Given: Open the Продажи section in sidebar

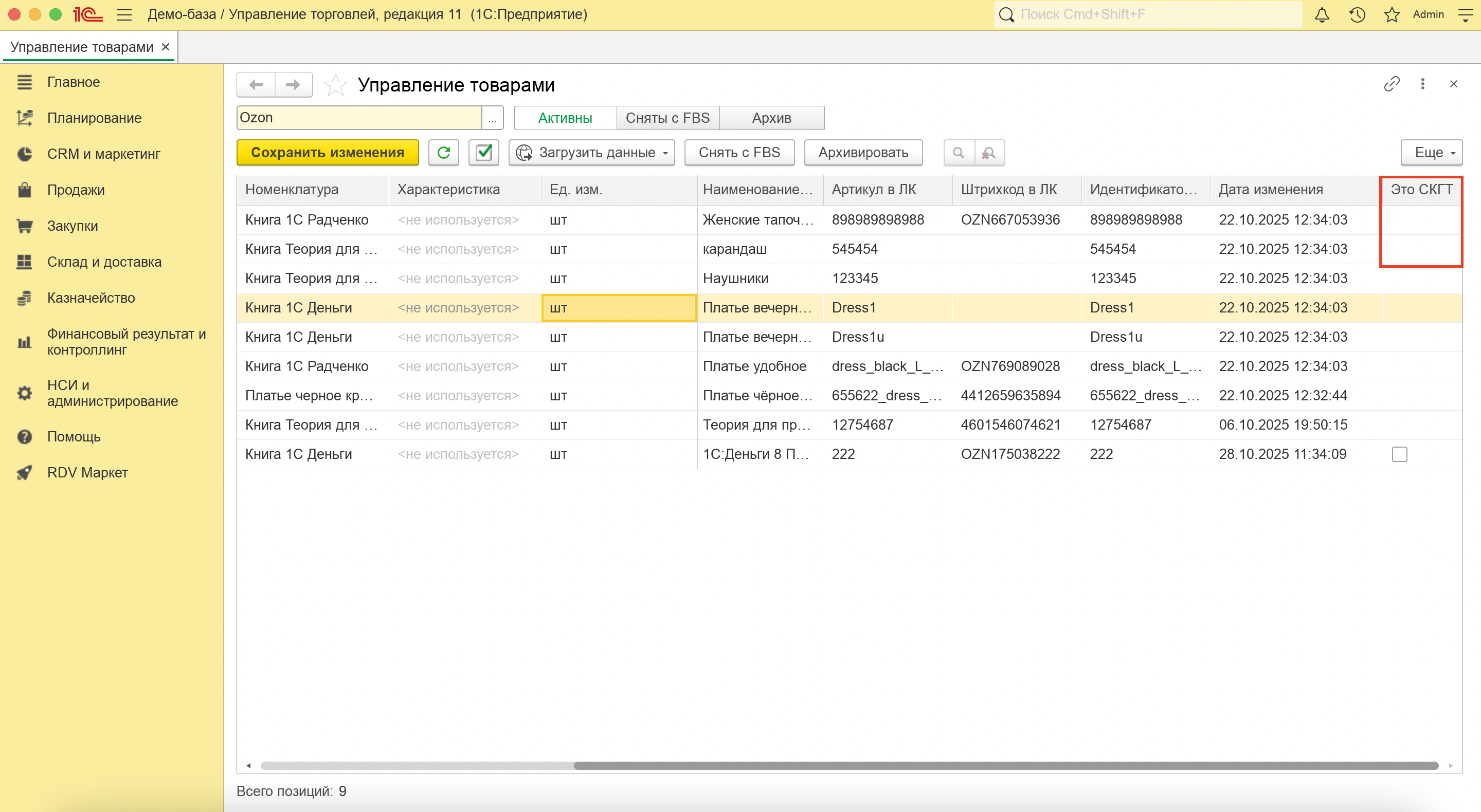Looking at the screenshot, I should (76, 190).
